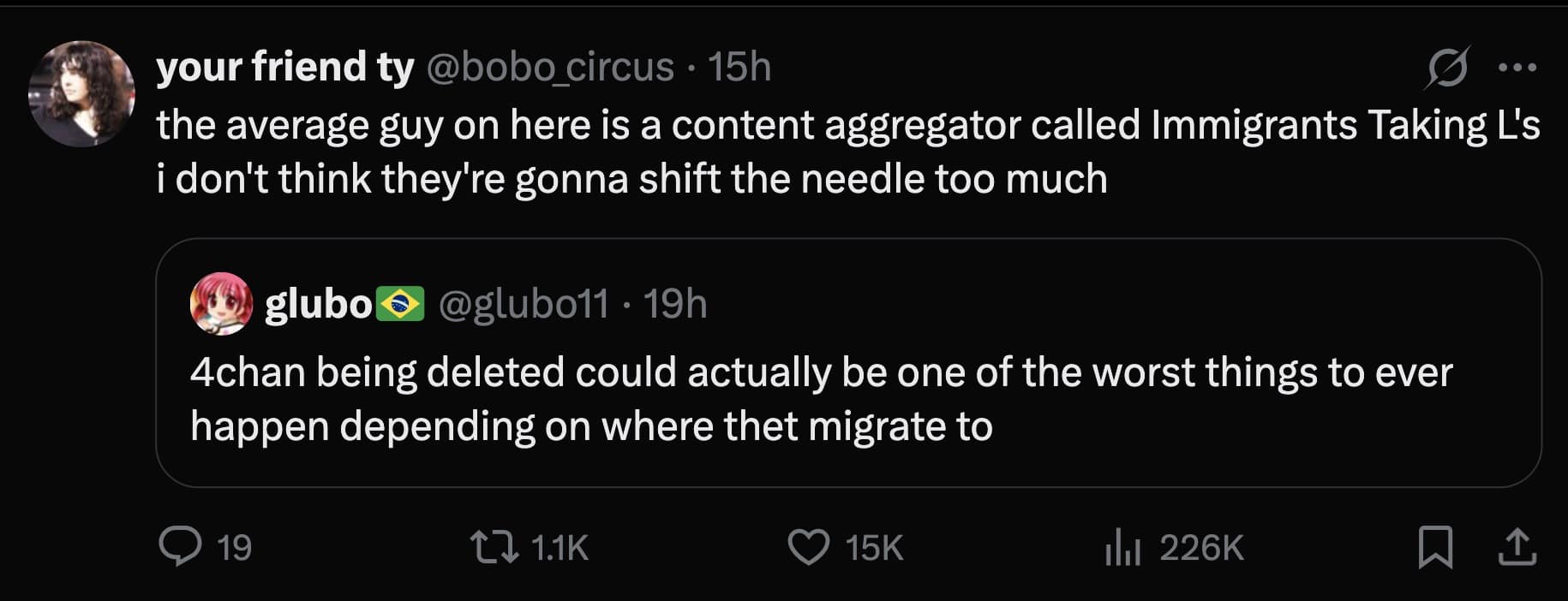Open the 'your friend ty' profile avatar
Viewport: 1568px width, 601px height.
pyautogui.click(x=81, y=93)
